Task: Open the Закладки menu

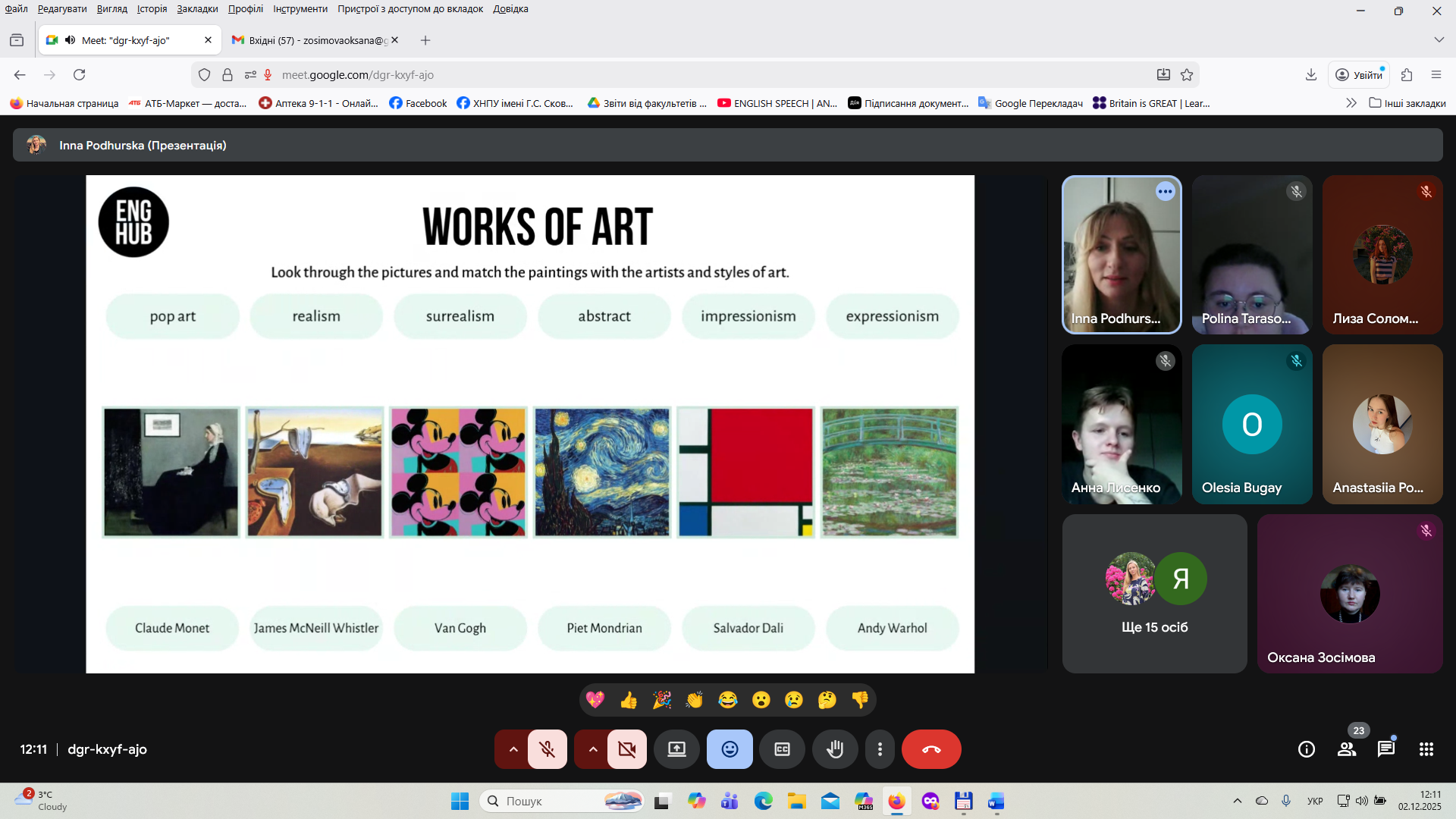Action: pos(197,9)
